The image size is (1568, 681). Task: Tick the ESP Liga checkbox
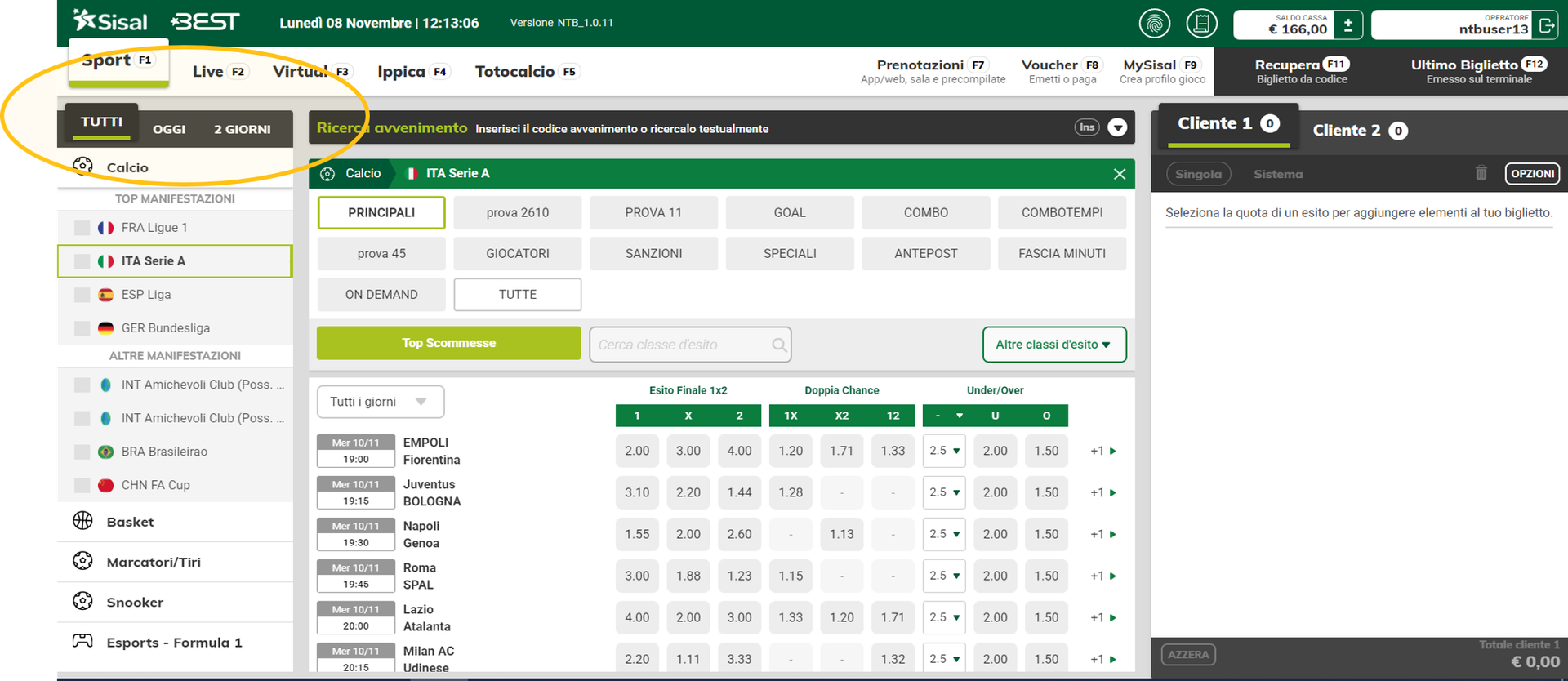82,295
